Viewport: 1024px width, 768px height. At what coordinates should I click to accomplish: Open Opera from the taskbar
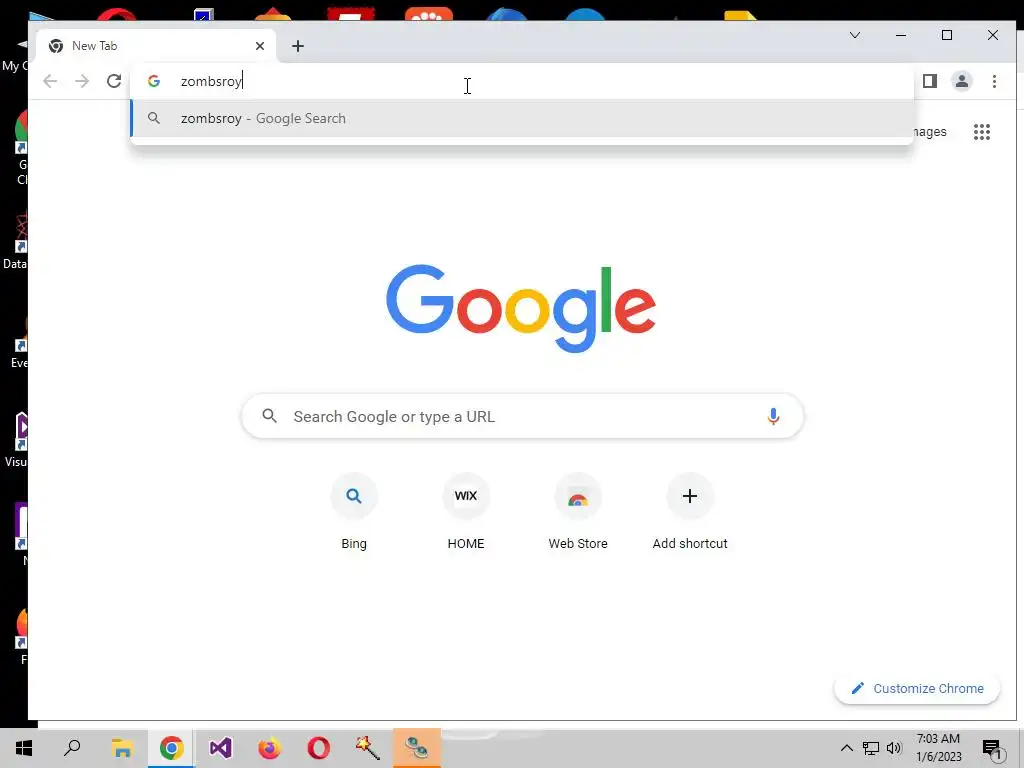point(319,748)
